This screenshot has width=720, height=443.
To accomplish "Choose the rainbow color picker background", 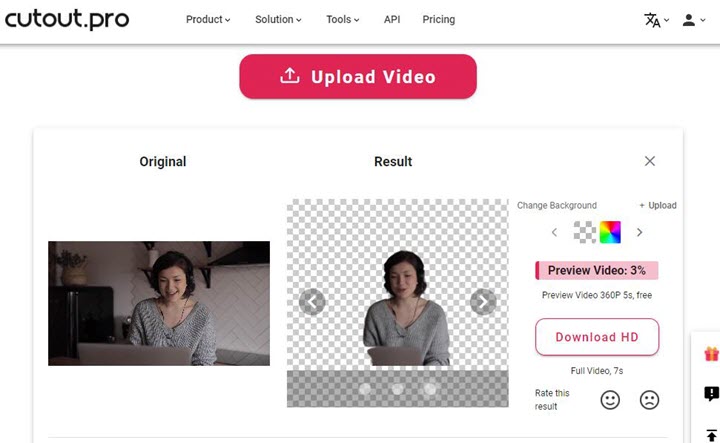I will click(610, 232).
